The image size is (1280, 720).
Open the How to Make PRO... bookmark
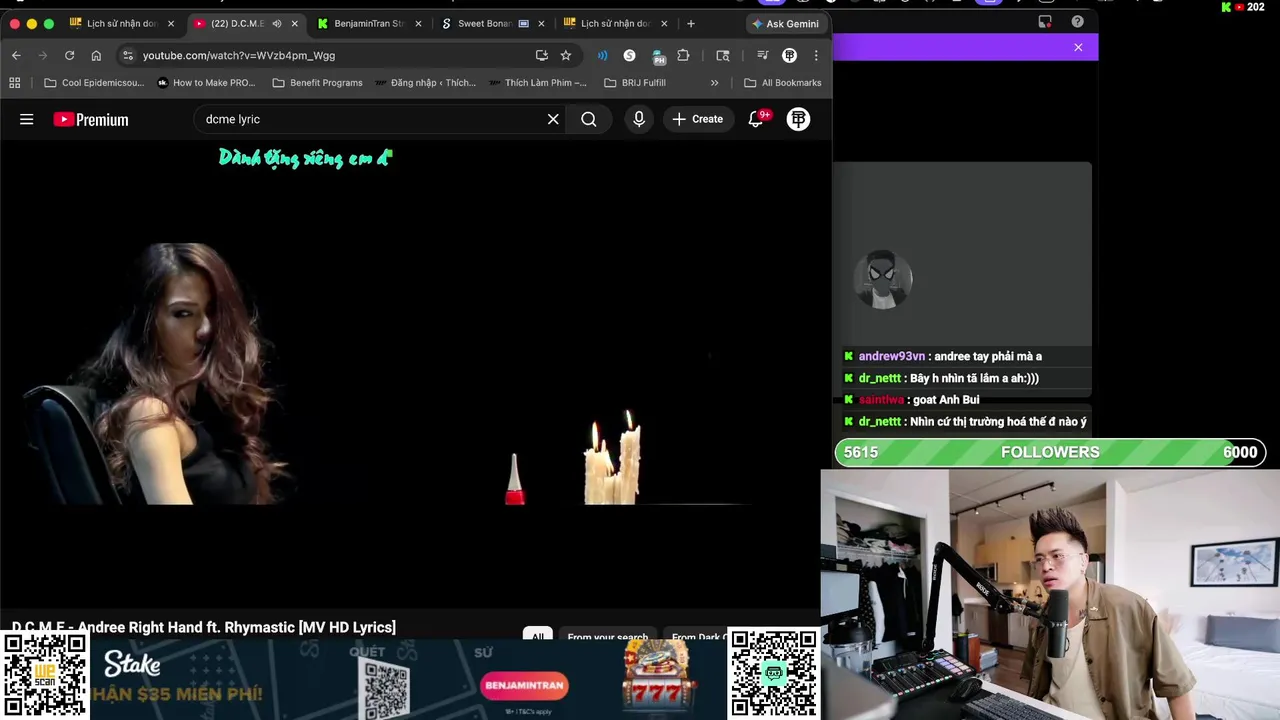(206, 83)
